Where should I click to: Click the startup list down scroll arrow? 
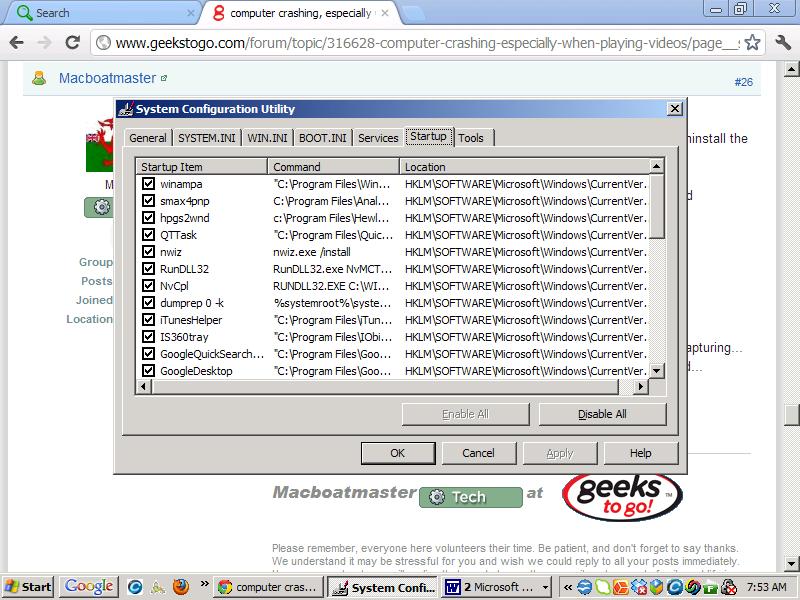tap(657, 371)
